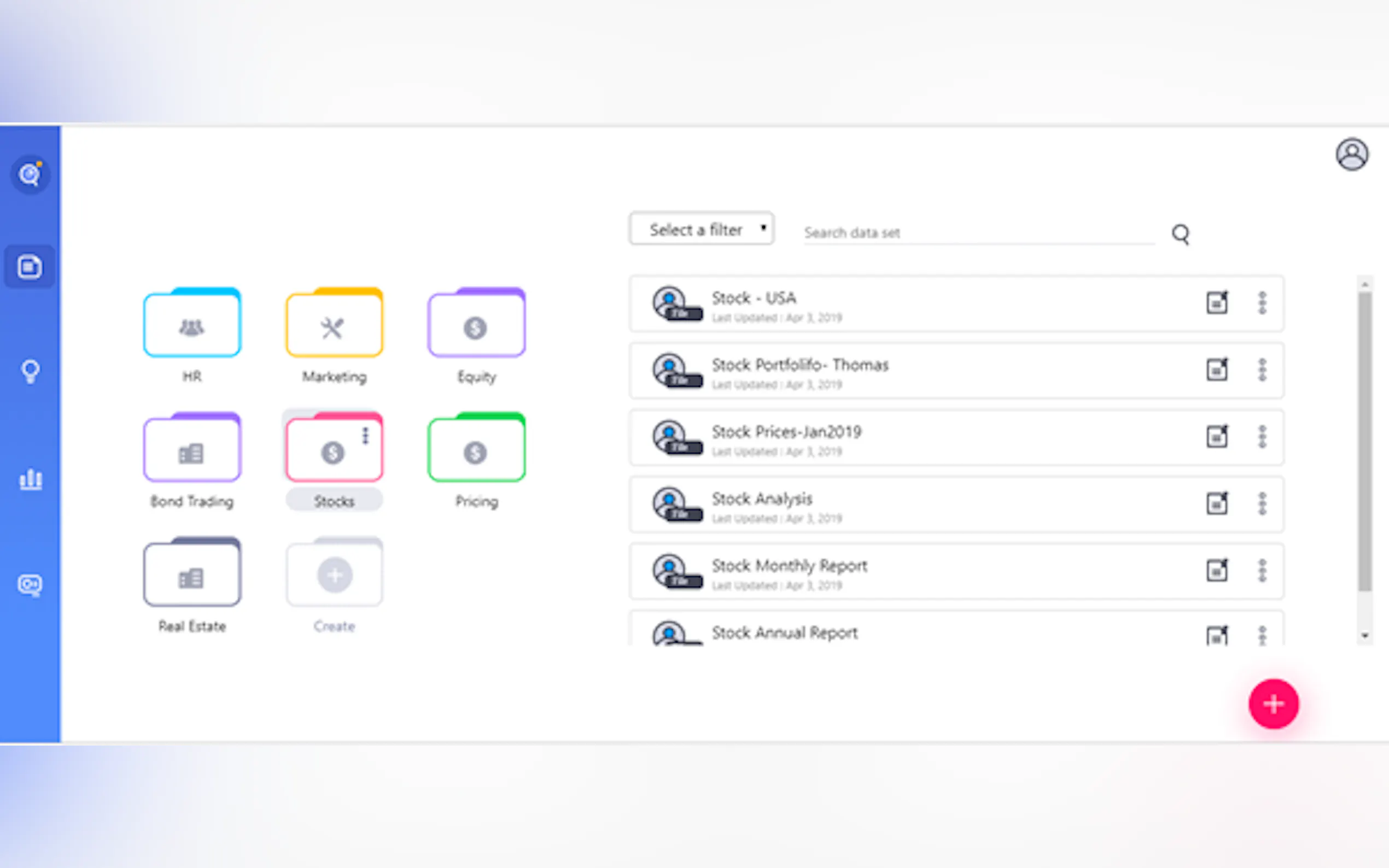This screenshot has height=868, width=1389.
Task: Click the data set list scrollbar
Action: [x=1364, y=441]
